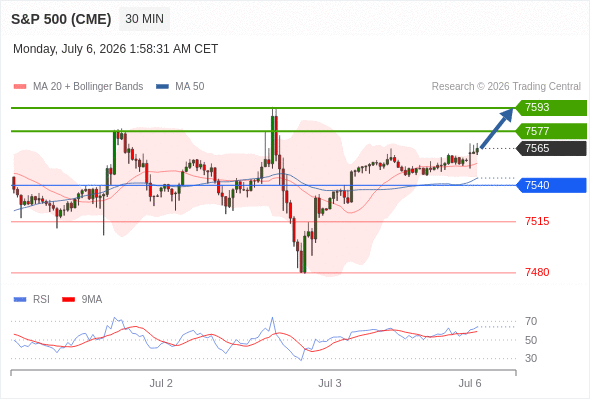
Task: Click the blue upward forecast arrow
Action: (x=497, y=128)
